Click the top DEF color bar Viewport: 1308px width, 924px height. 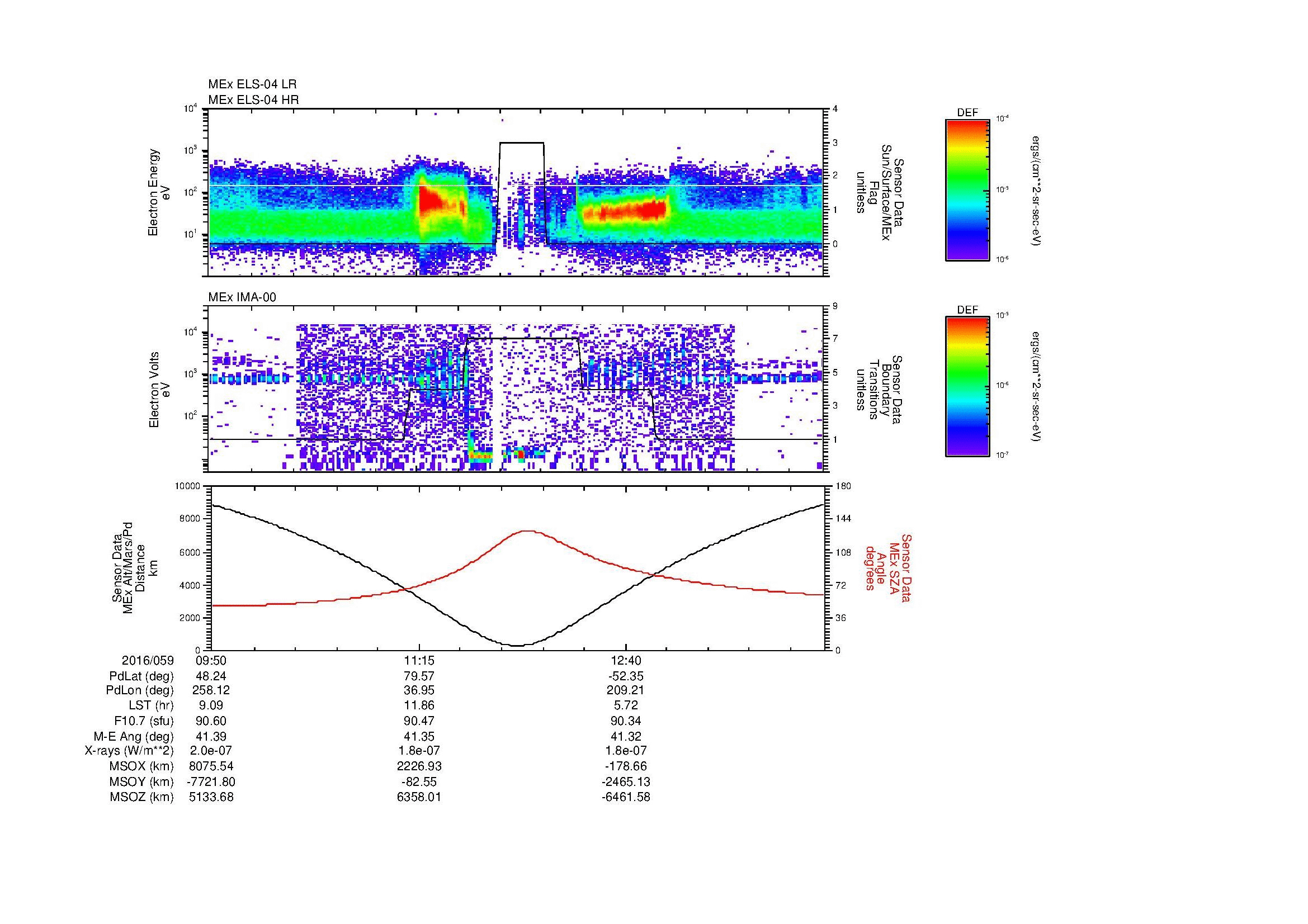[967, 190]
